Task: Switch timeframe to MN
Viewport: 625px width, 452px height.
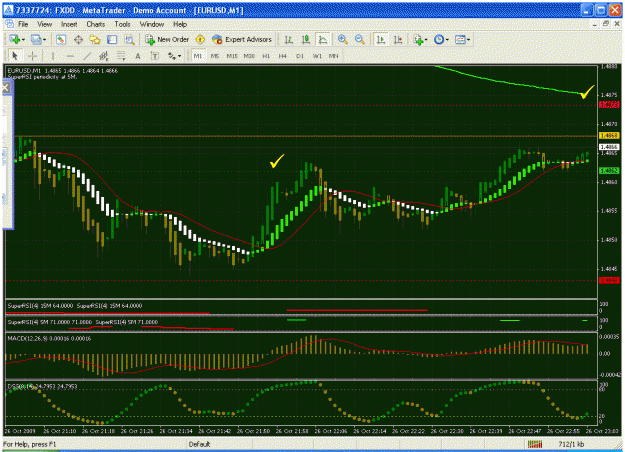Action: coord(333,56)
